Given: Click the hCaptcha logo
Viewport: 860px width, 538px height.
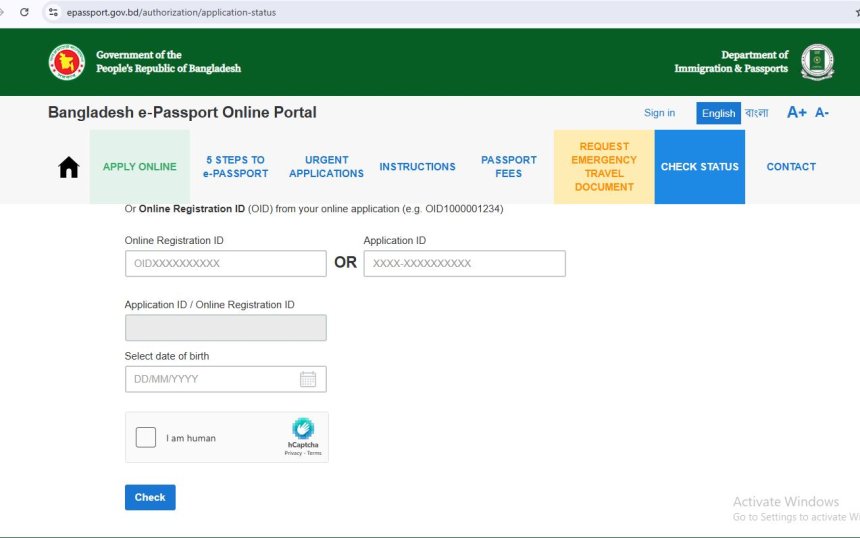Looking at the screenshot, I should pyautogui.click(x=303, y=429).
